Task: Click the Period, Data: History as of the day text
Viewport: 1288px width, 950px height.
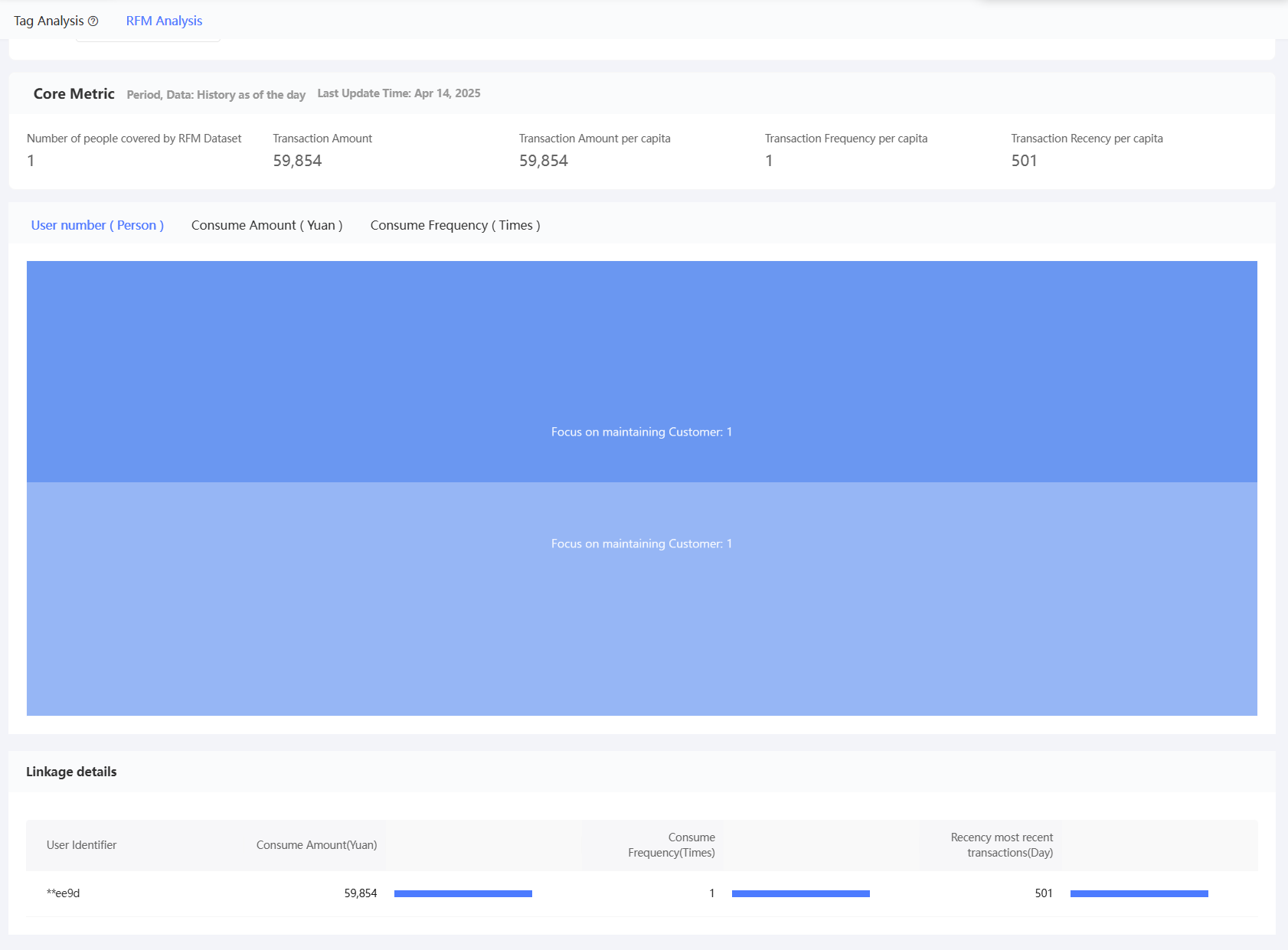Action: coord(216,95)
